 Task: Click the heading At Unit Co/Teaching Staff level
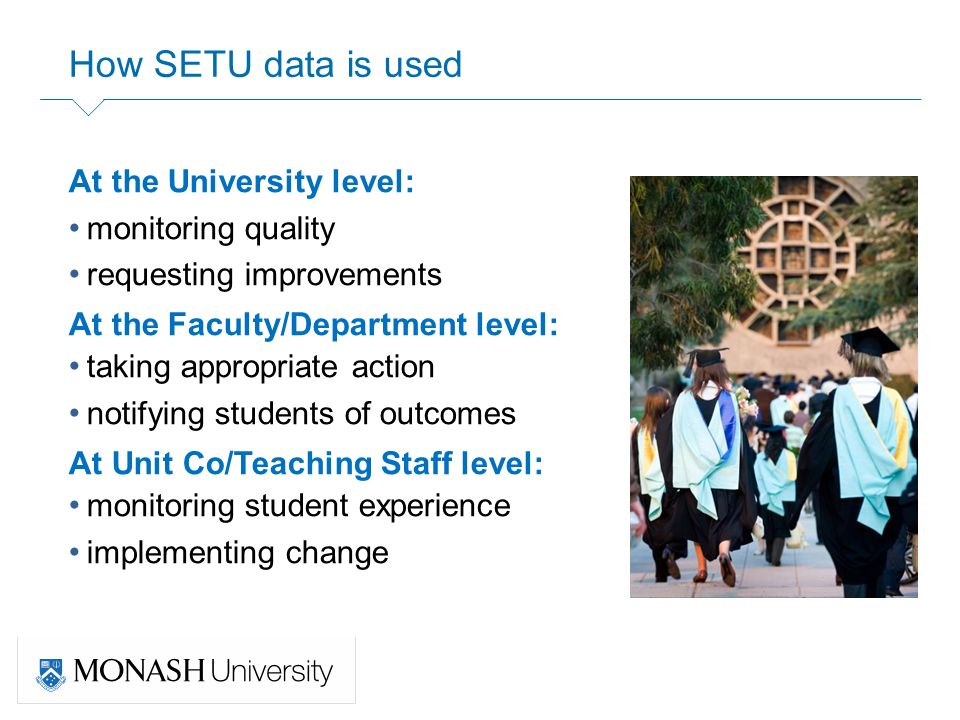(306, 463)
